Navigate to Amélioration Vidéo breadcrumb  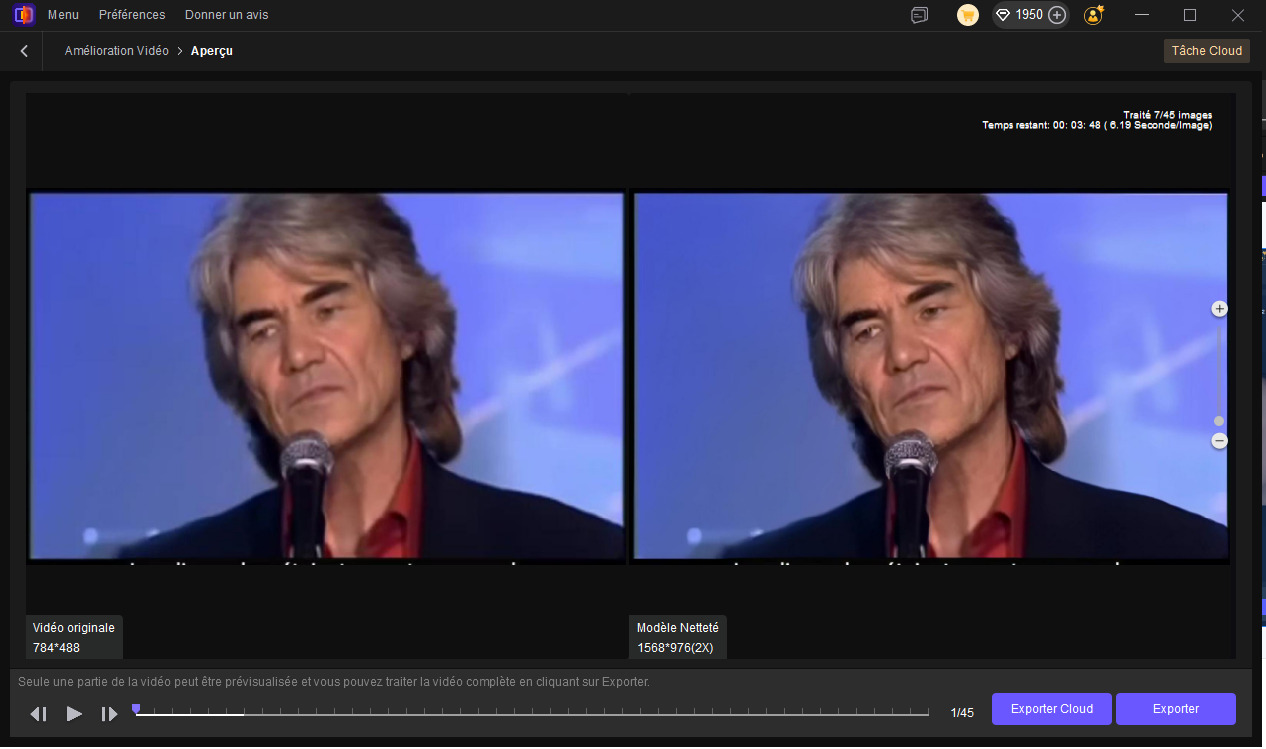116,51
